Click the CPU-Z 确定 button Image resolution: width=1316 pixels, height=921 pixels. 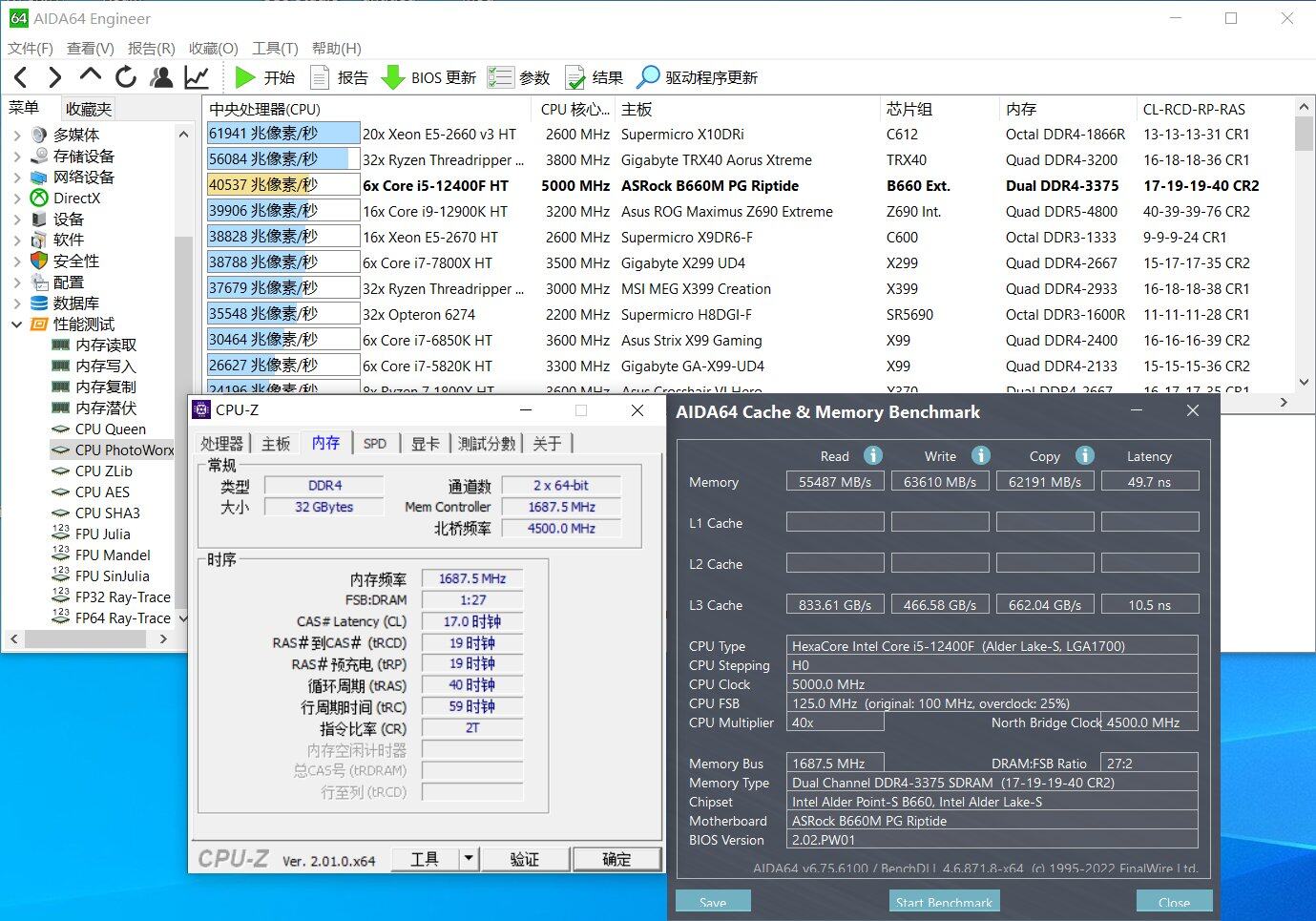tap(616, 859)
